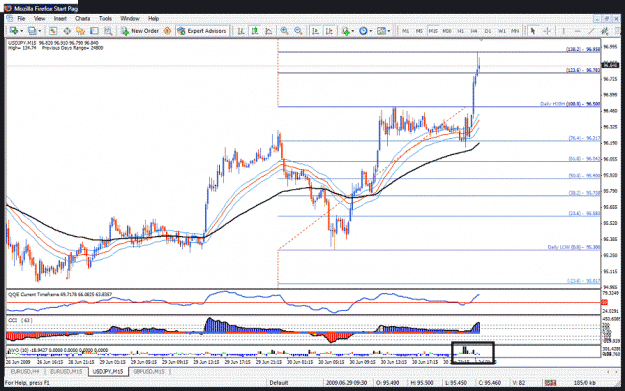The image size is (625, 391).
Task: Open the MetaEditor diamond icon
Action: (167, 31)
